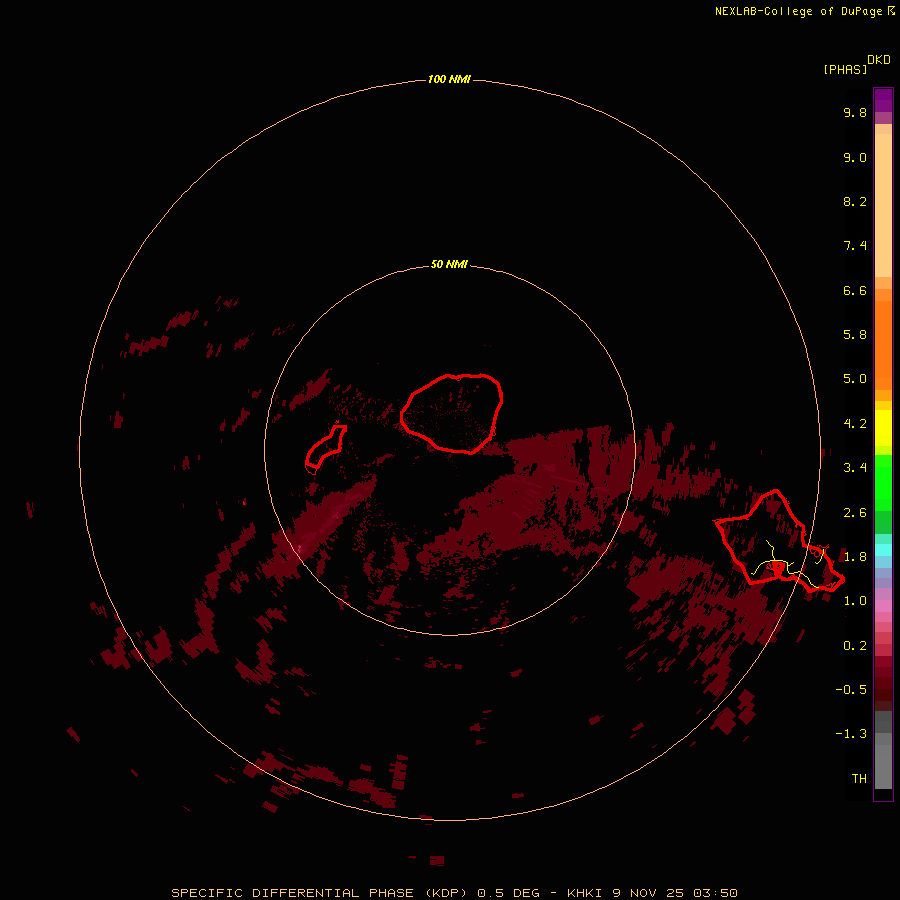Click the yellow band of the color bar
The width and height of the screenshot is (900, 900).
(x=883, y=428)
